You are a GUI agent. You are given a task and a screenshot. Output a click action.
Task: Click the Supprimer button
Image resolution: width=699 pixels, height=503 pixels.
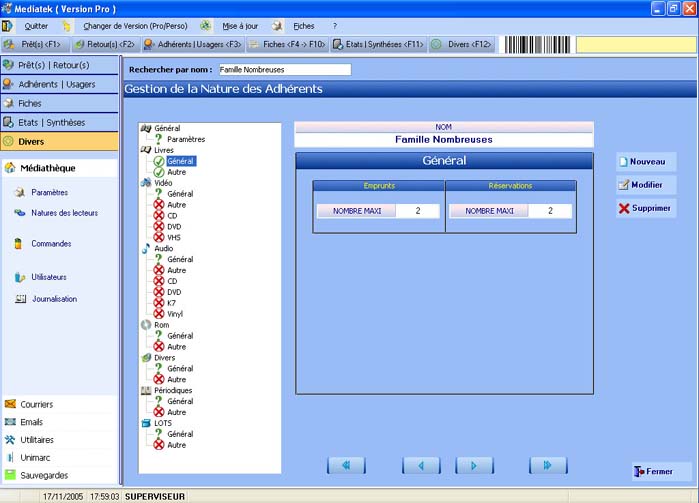(646, 208)
